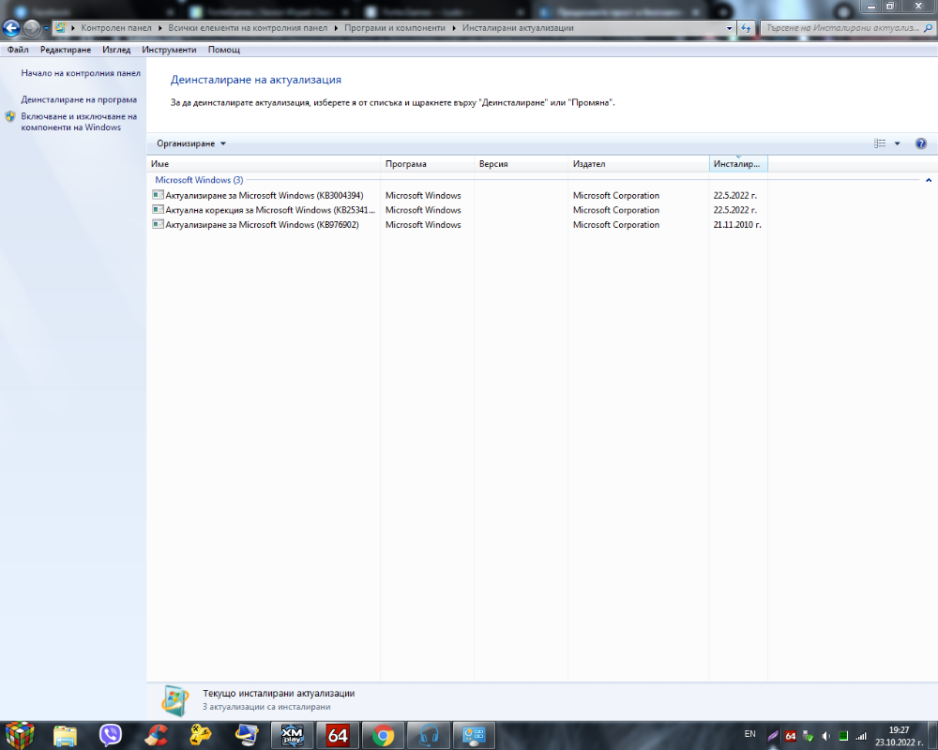Click the red 64 tray icon
This screenshot has height=750, width=938.
tap(790, 736)
